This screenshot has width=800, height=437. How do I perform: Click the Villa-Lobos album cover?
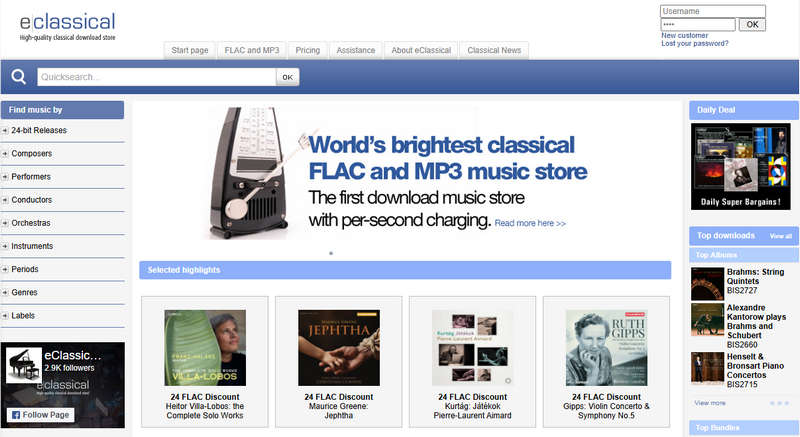click(x=205, y=348)
